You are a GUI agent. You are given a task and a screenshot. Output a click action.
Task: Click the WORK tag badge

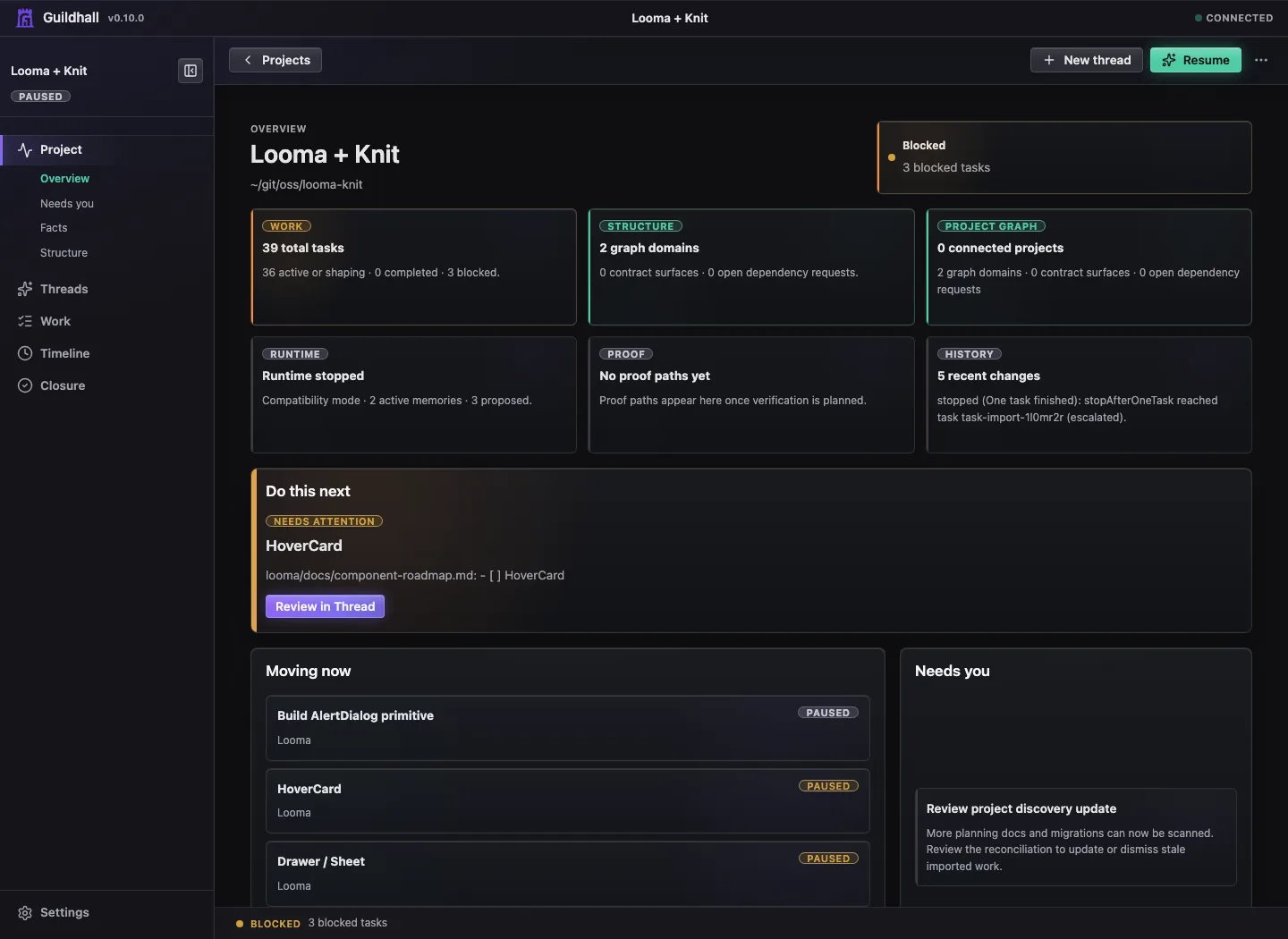286,226
